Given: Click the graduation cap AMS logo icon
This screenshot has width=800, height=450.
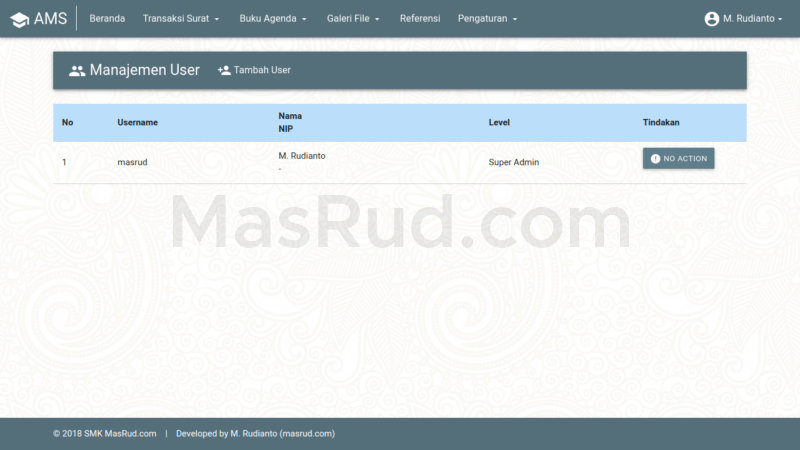Looking at the screenshot, I should tap(19, 19).
